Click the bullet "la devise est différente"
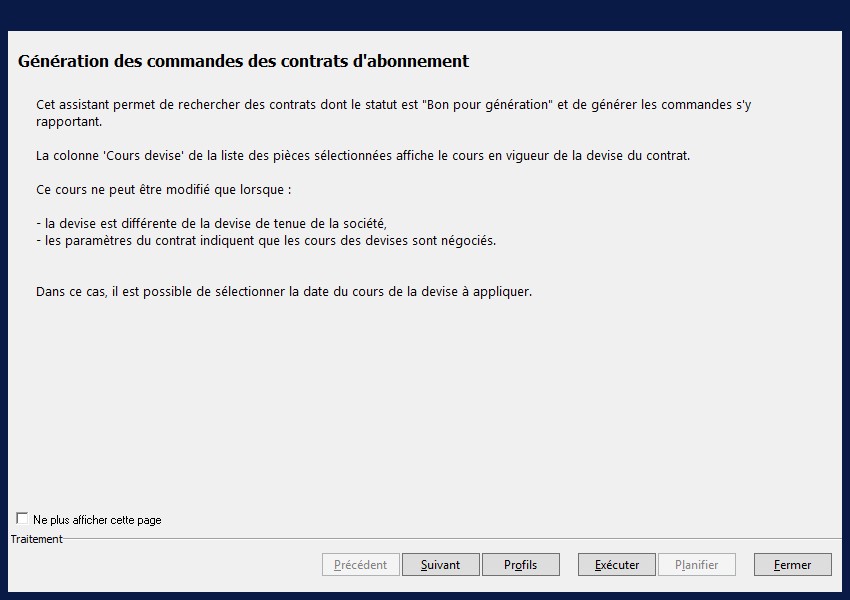The image size is (850, 600). 211,224
